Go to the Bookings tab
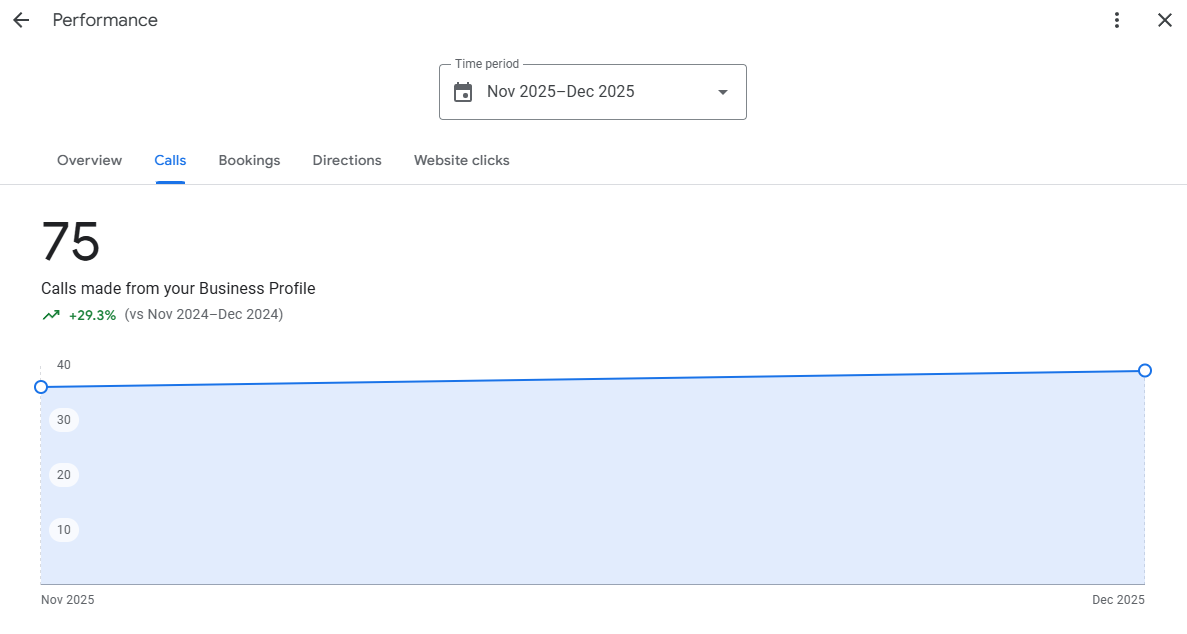Viewport: 1187px width, 634px height. (249, 160)
